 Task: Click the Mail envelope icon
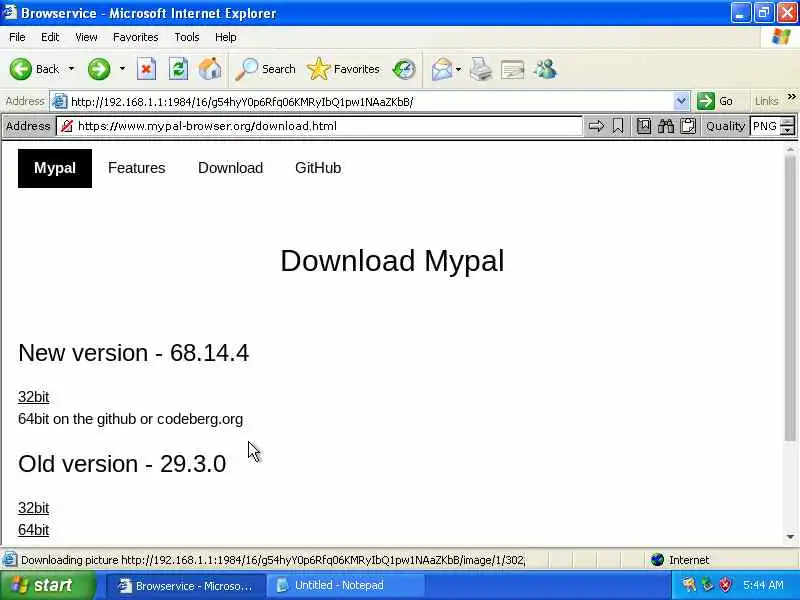point(441,69)
